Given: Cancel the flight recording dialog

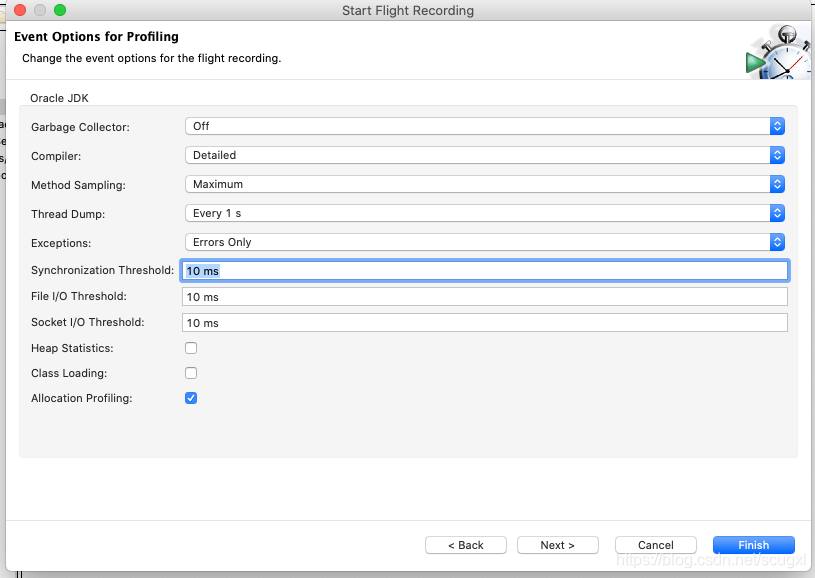Looking at the screenshot, I should click(655, 545).
